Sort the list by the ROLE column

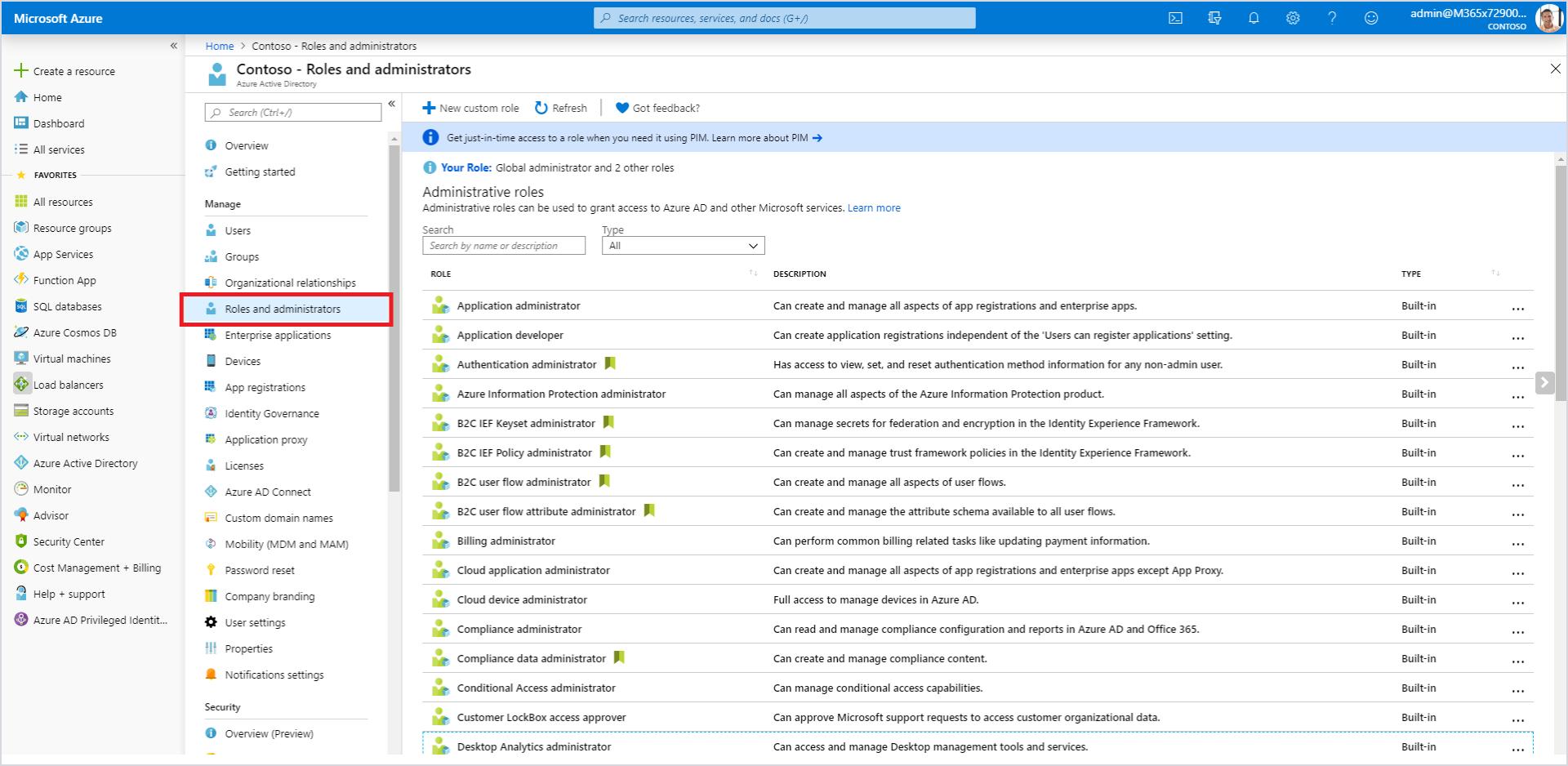click(440, 274)
